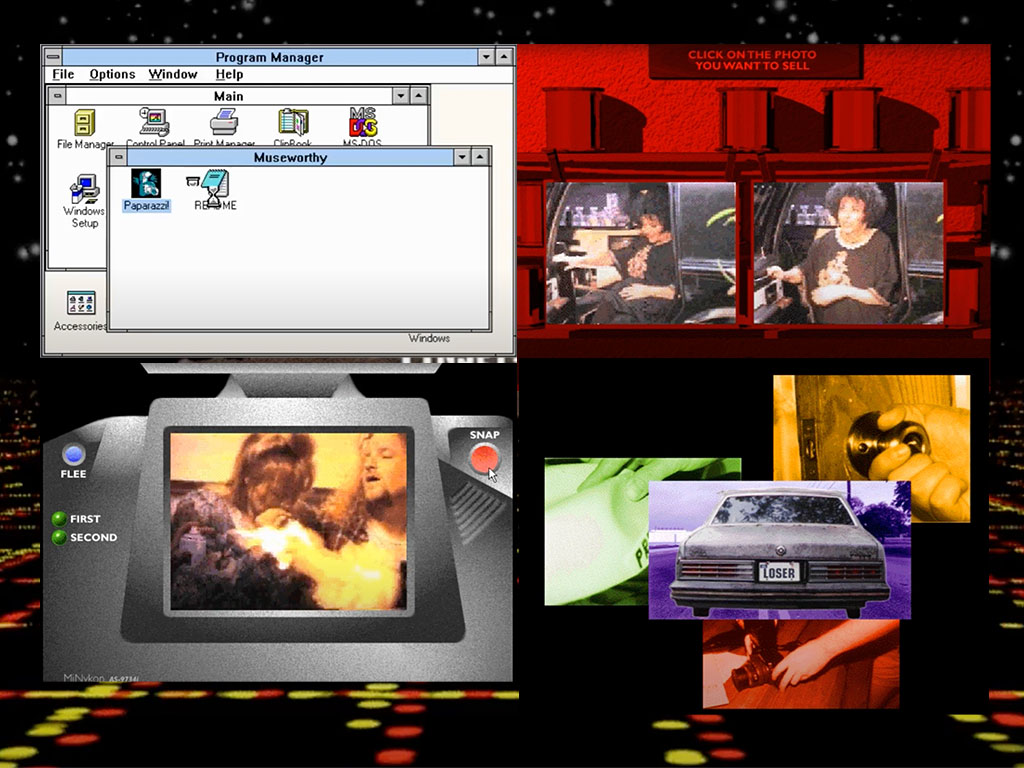This screenshot has width=1024, height=768.
Task: Select the Print Manager icon
Action: [224, 124]
